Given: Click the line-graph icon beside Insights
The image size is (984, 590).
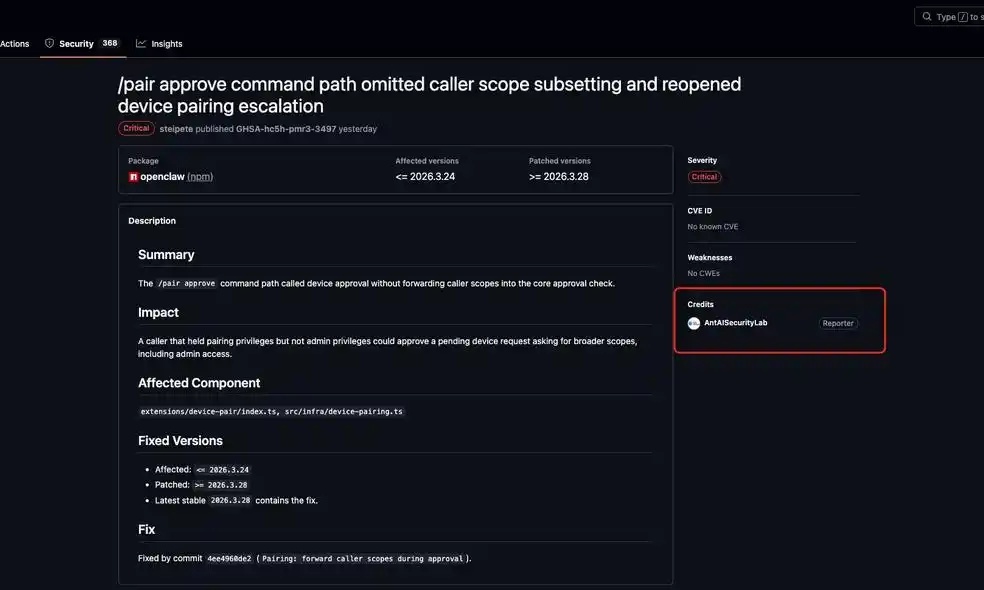Looking at the screenshot, I should coord(141,42).
